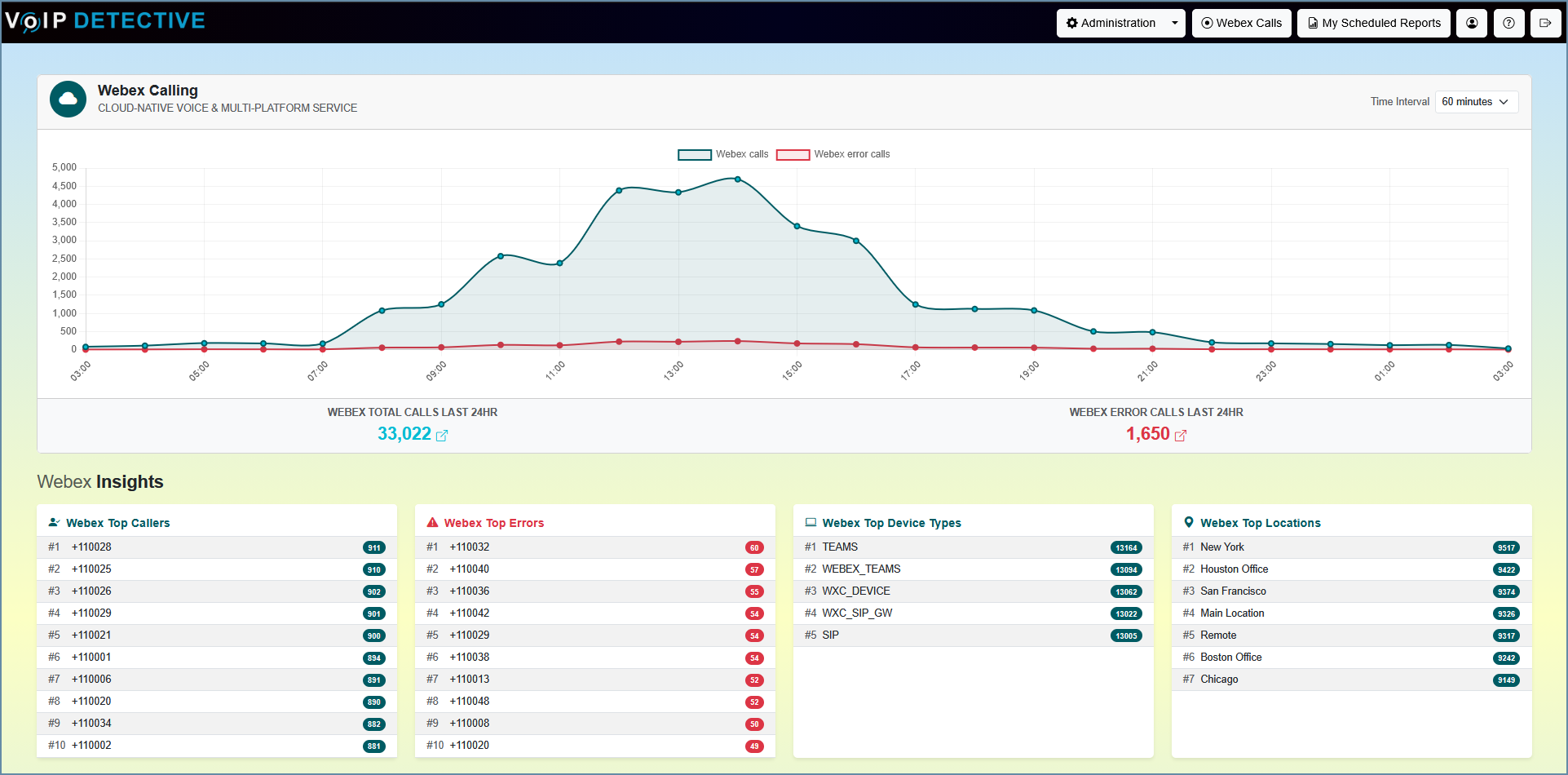Image resolution: width=1568 pixels, height=775 pixels.
Task: Select the SIP device type row
Action: (974, 635)
